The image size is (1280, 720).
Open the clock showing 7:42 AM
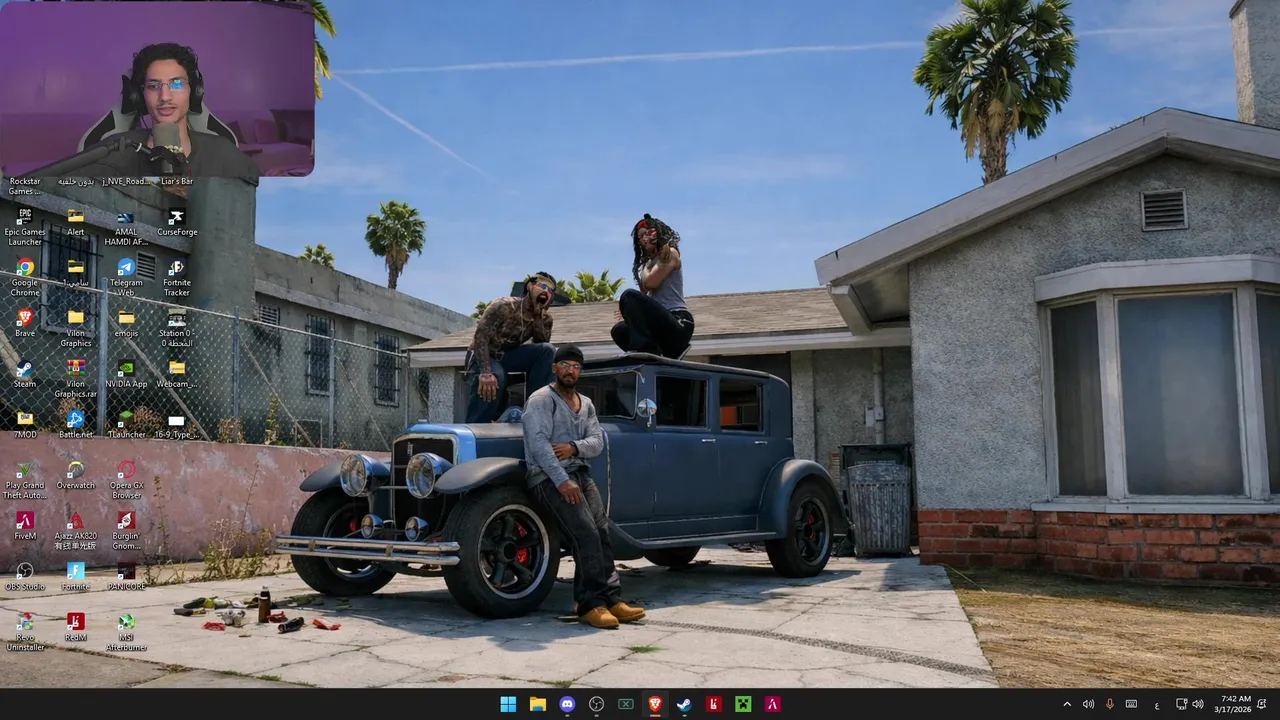(1235, 704)
